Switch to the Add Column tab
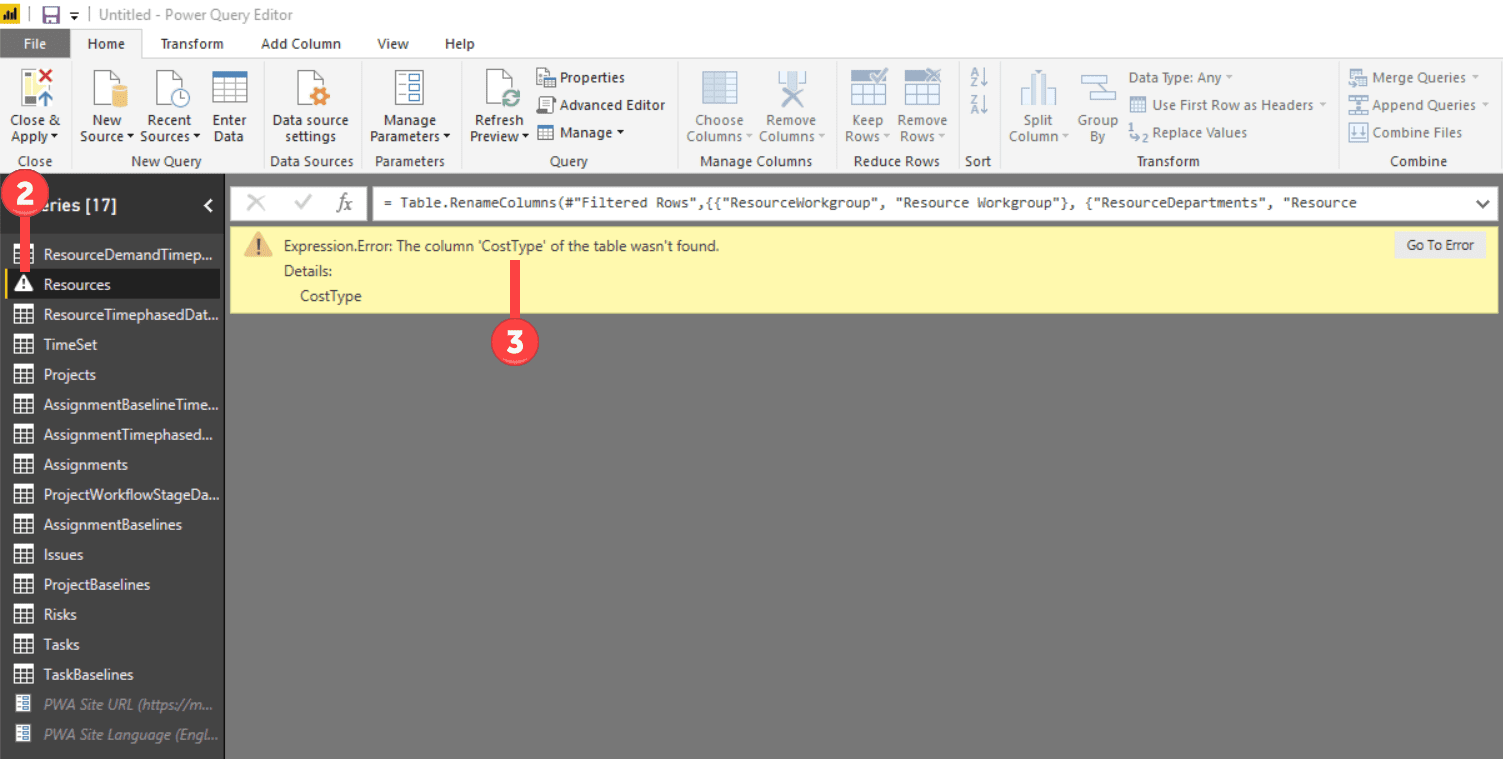Viewport: 1503px width, 759px height. pos(301,44)
